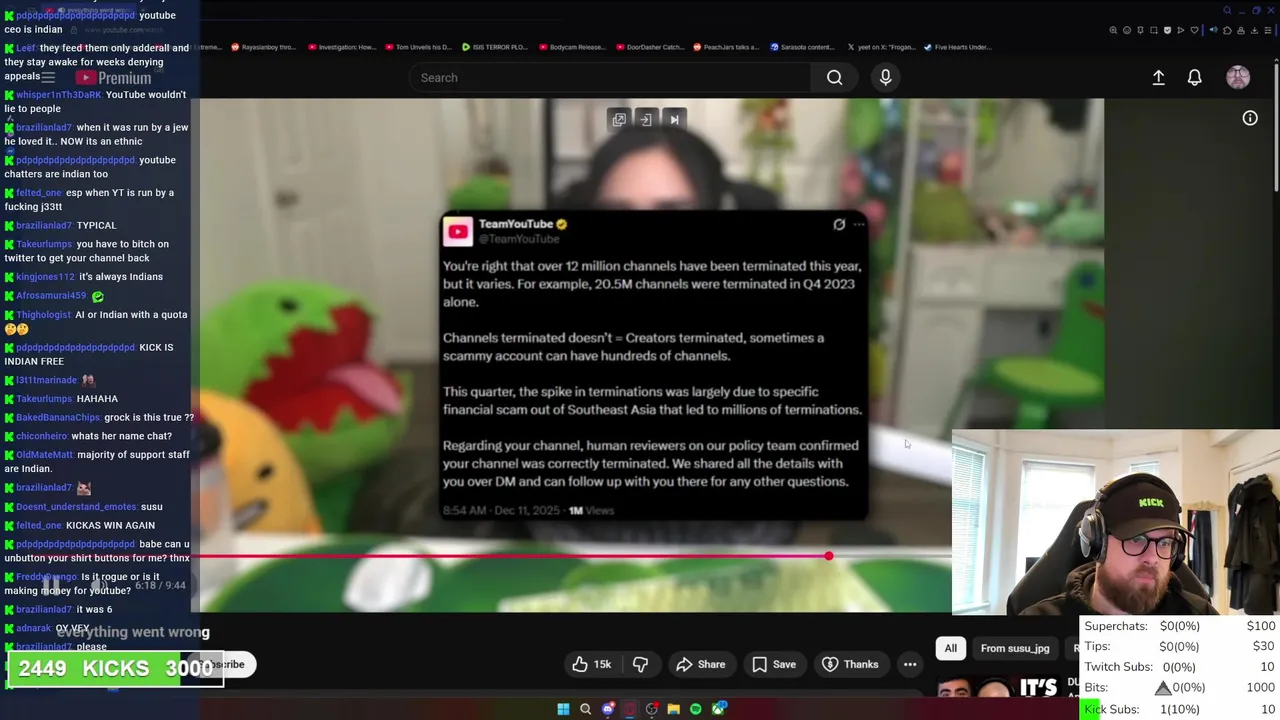The height and width of the screenshot is (720, 1280).
Task: Add page to bookmarks heart icon
Action: 1194,30
